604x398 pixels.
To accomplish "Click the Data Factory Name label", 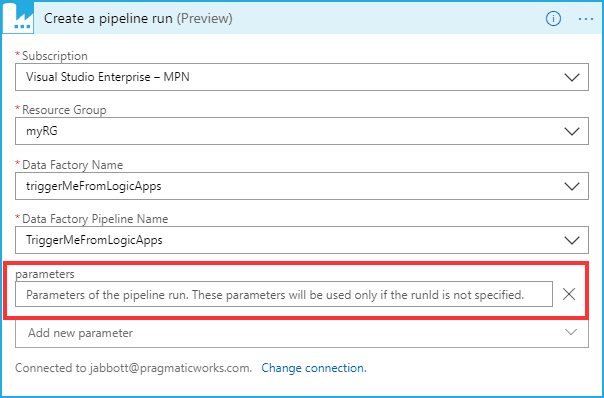I will tap(72, 165).
